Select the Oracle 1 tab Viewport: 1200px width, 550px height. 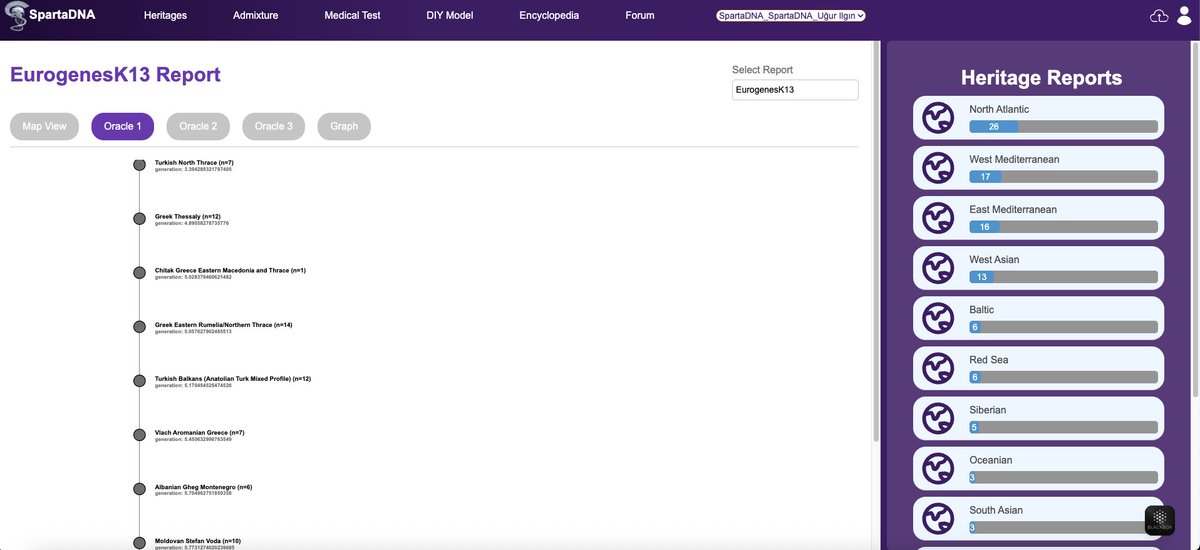[123, 126]
